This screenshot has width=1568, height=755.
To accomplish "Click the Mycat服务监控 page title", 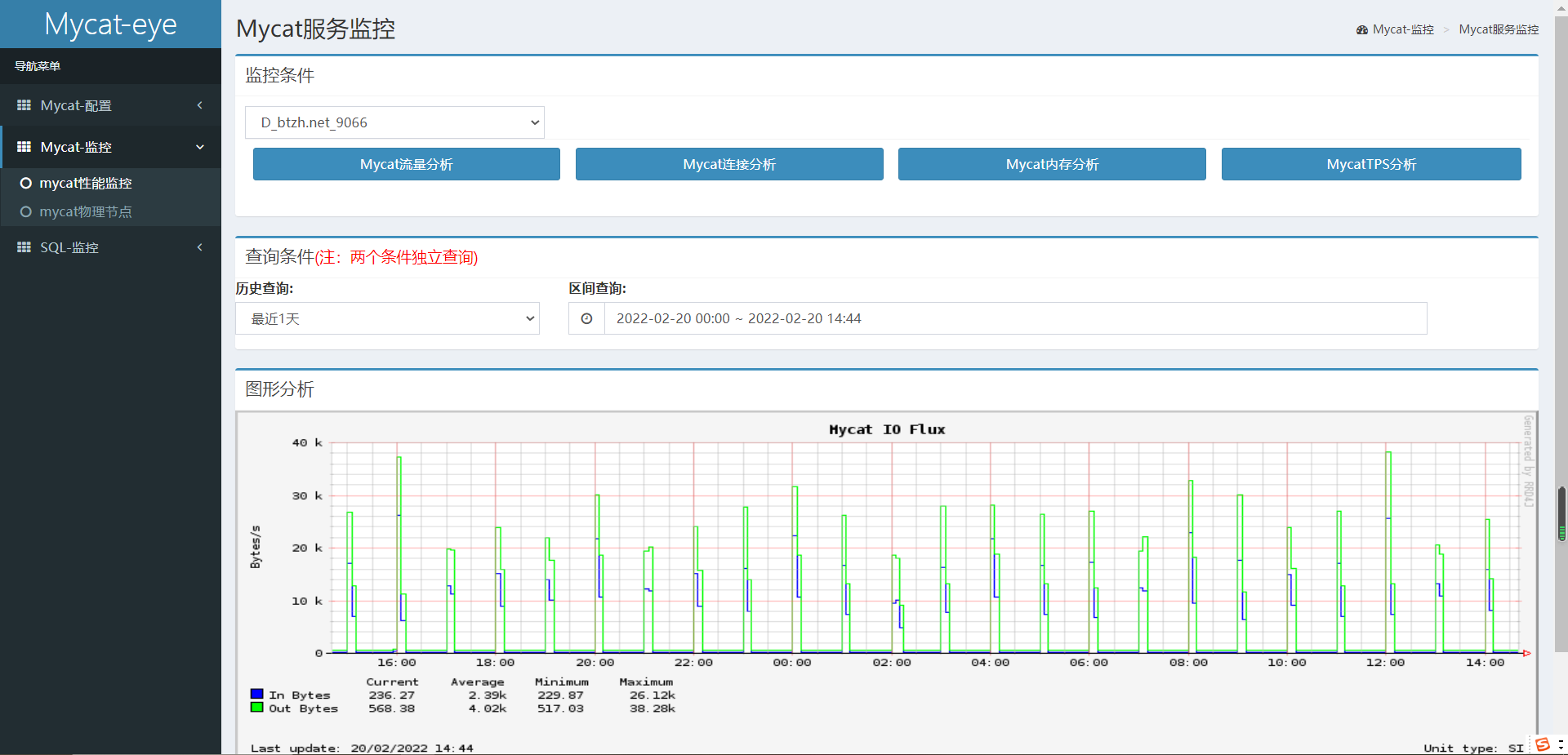I will 316,29.
